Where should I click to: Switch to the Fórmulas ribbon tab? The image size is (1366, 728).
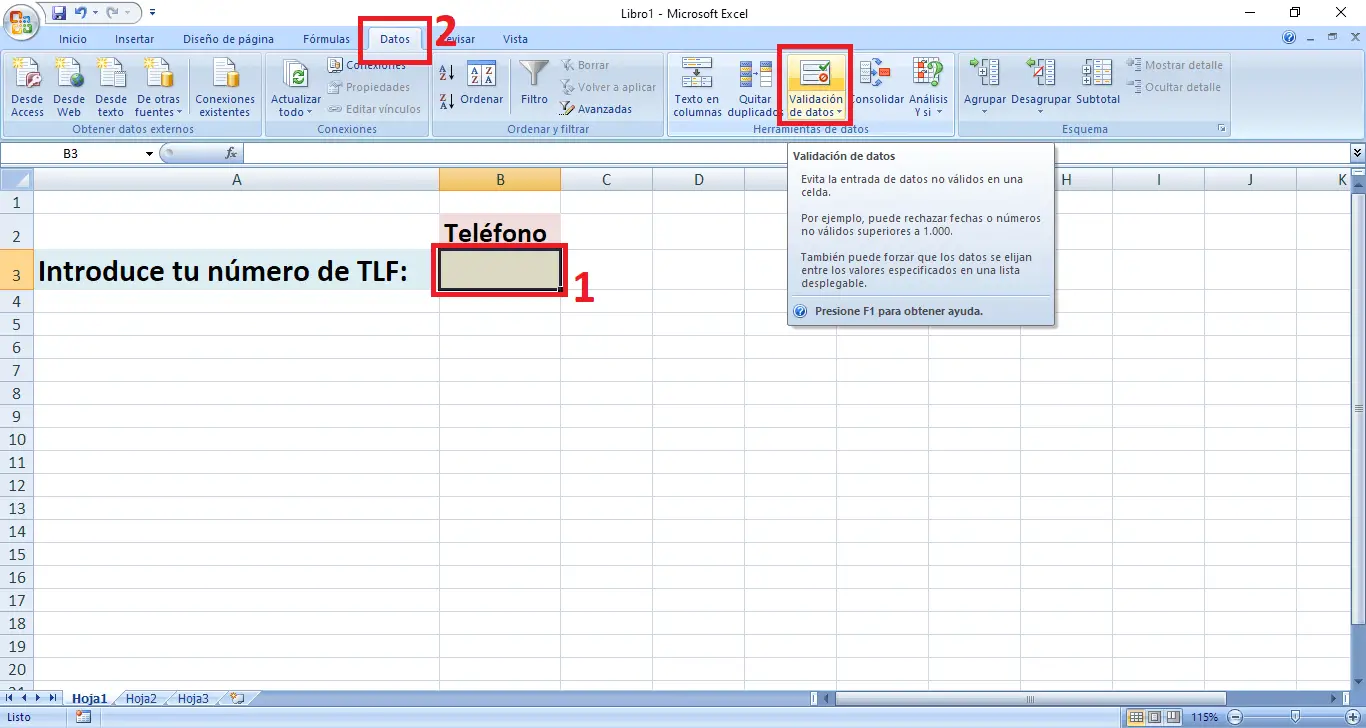[325, 39]
